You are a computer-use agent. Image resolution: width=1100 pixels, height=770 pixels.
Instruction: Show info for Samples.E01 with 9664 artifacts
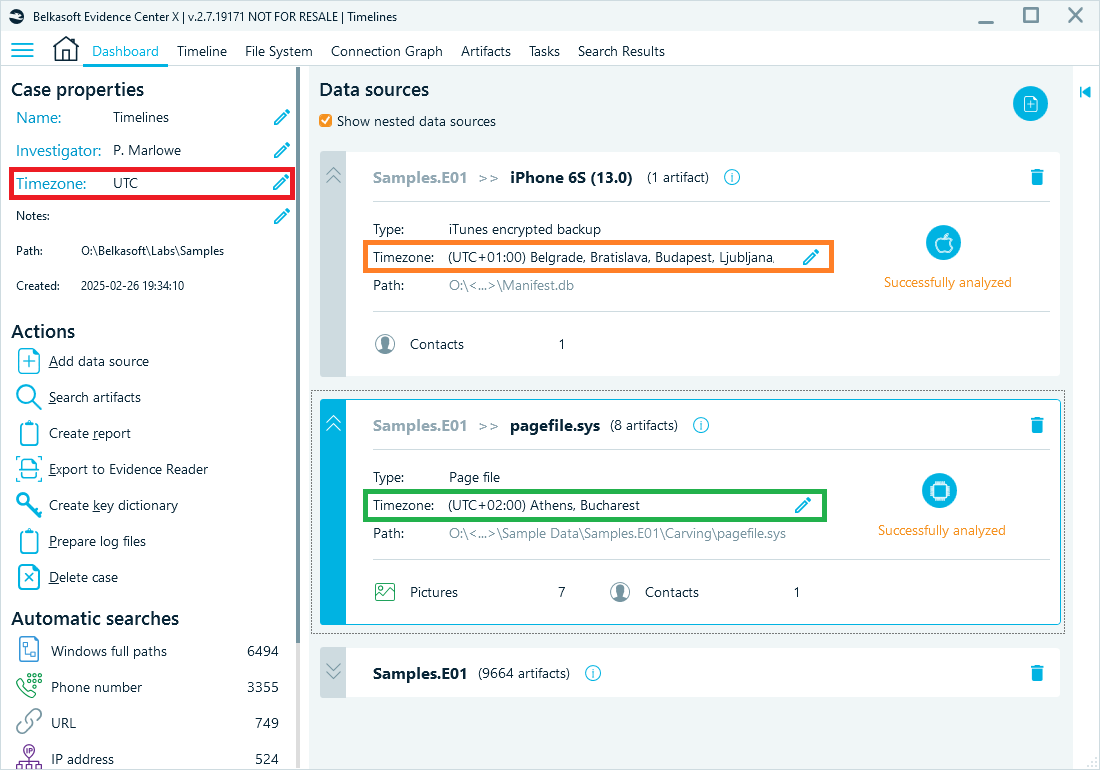(593, 673)
